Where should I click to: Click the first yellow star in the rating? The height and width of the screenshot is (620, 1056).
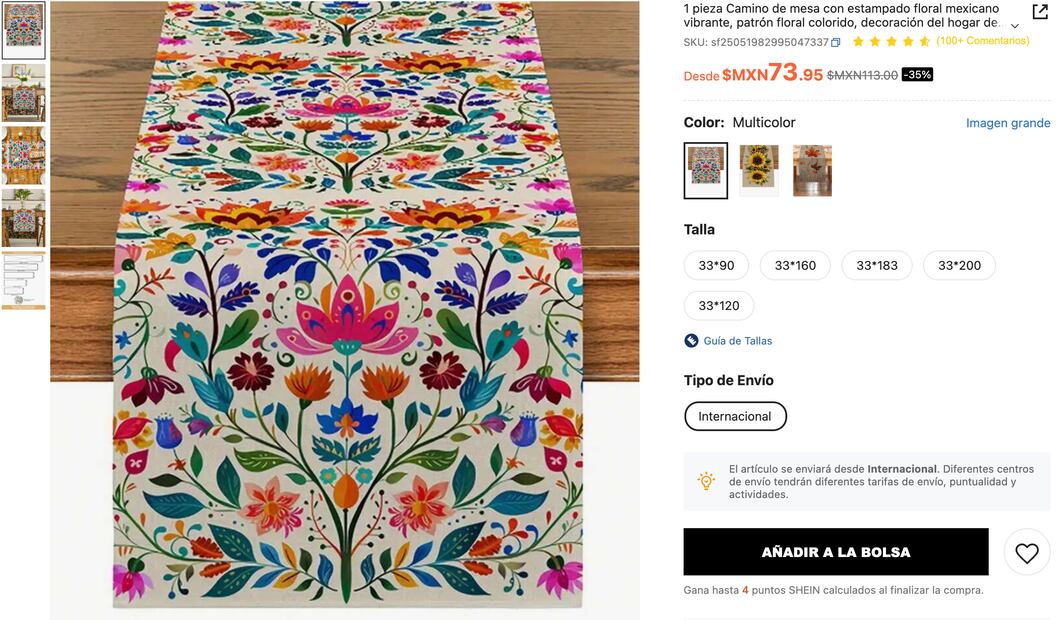(x=858, y=42)
